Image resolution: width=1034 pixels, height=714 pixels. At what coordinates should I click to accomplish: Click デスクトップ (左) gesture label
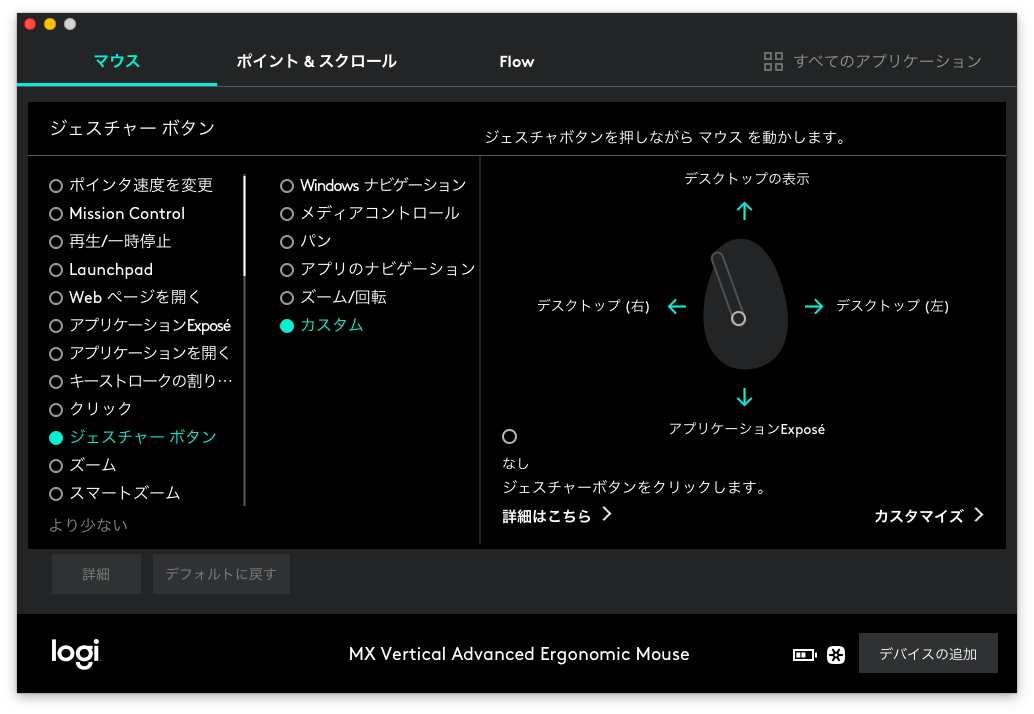892,306
